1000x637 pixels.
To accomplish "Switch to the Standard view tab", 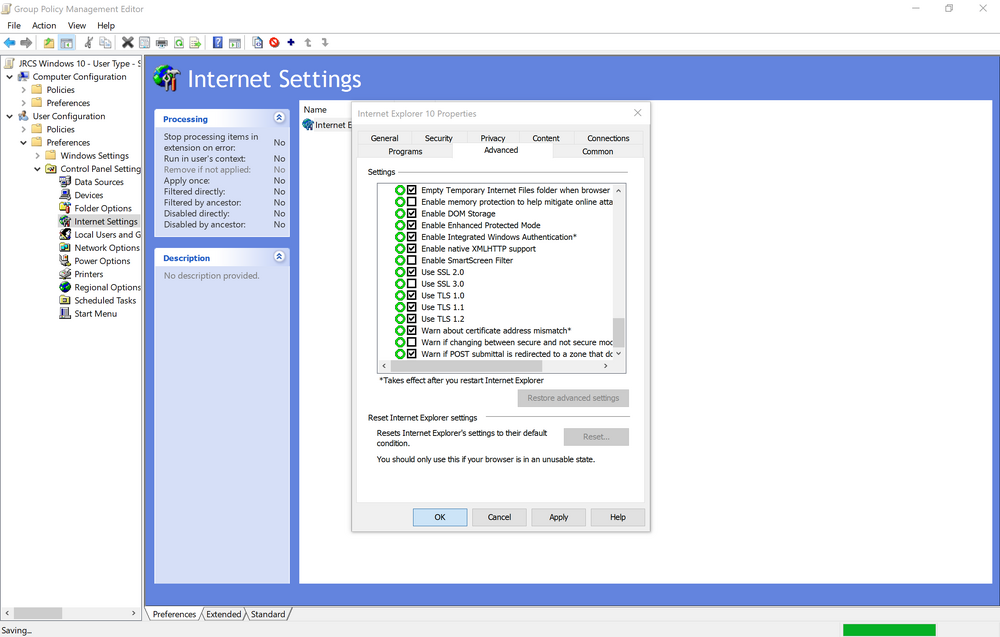I will click(x=268, y=614).
